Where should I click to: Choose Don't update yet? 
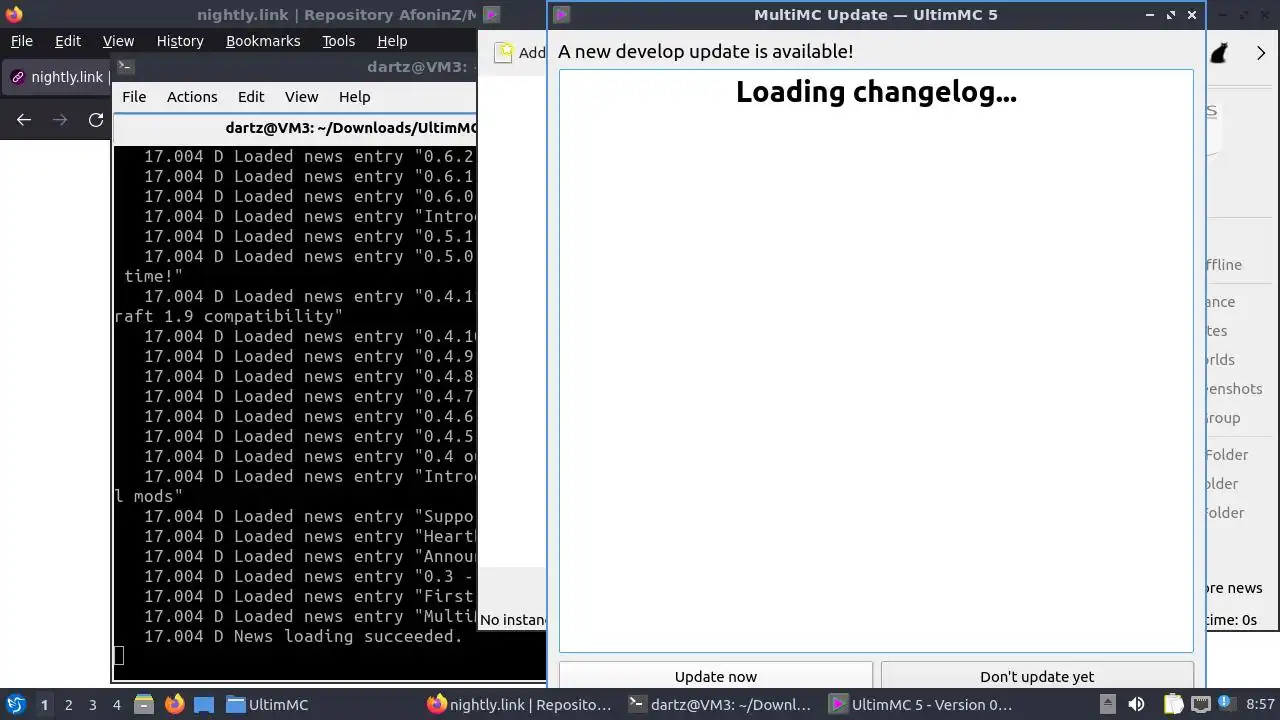(1036, 676)
